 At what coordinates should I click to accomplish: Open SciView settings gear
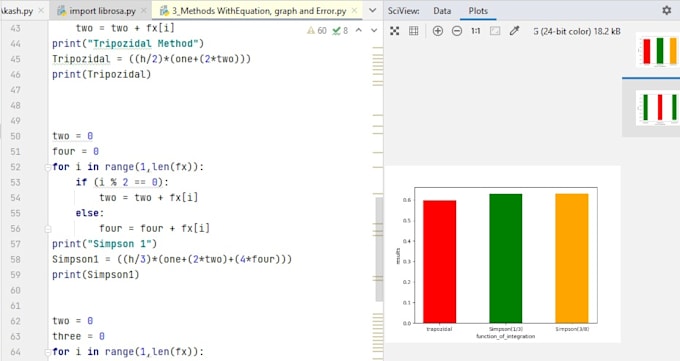(x=667, y=10)
